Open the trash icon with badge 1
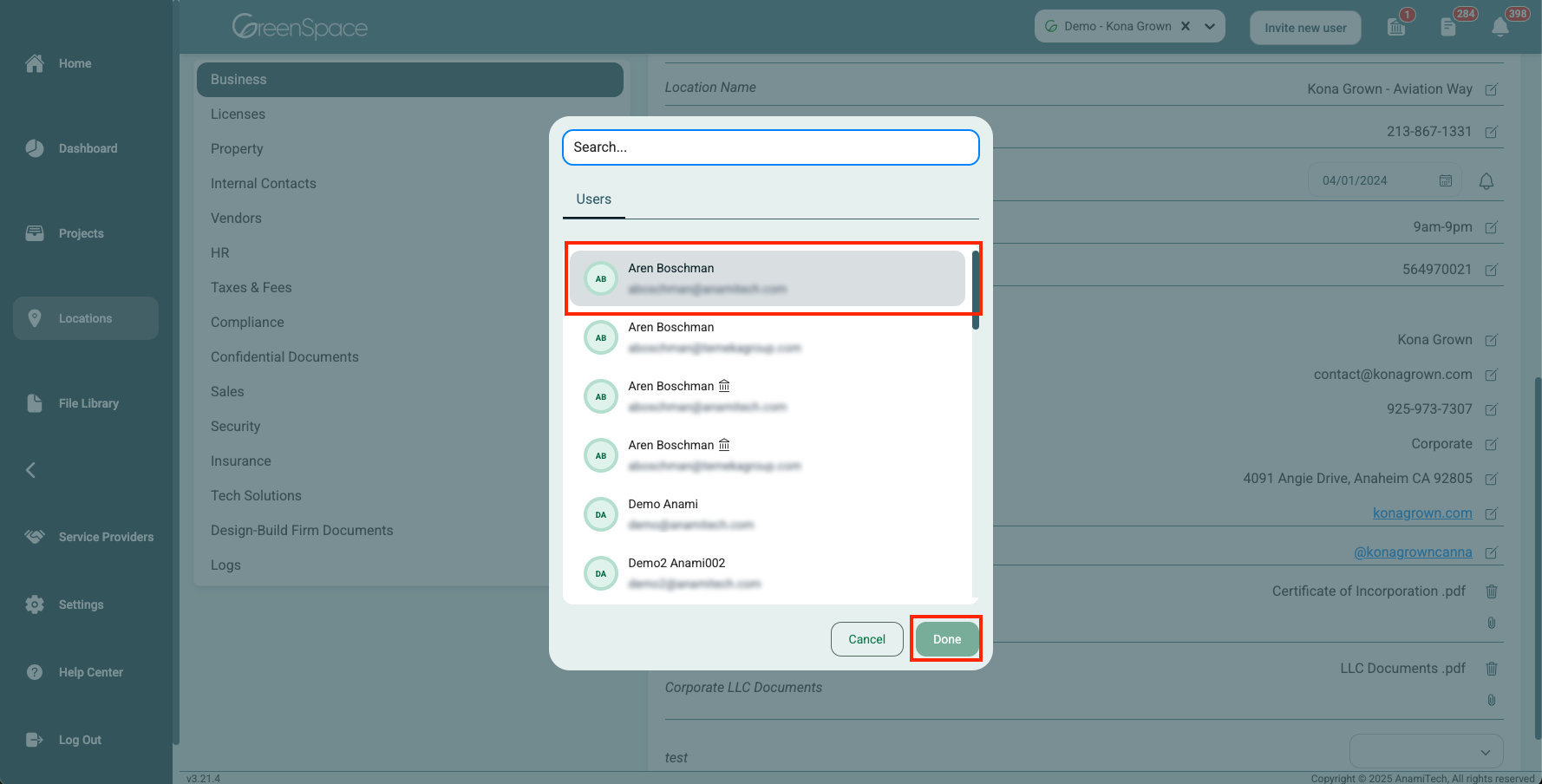This screenshot has height=784, width=1542. pyautogui.click(x=1397, y=27)
